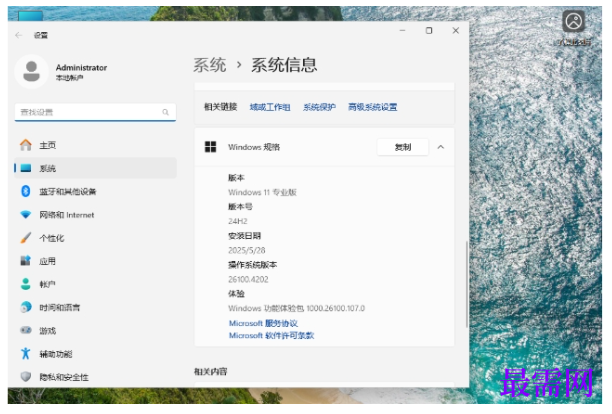Open the Microsoft 服务协议 link
This screenshot has height=414, width=612.
263,323
